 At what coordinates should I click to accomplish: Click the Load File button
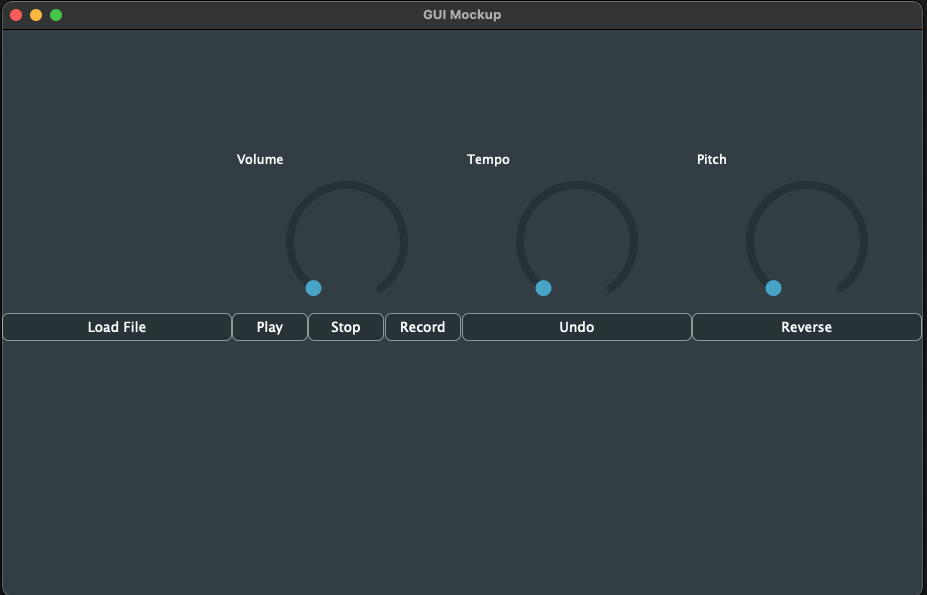click(x=117, y=327)
